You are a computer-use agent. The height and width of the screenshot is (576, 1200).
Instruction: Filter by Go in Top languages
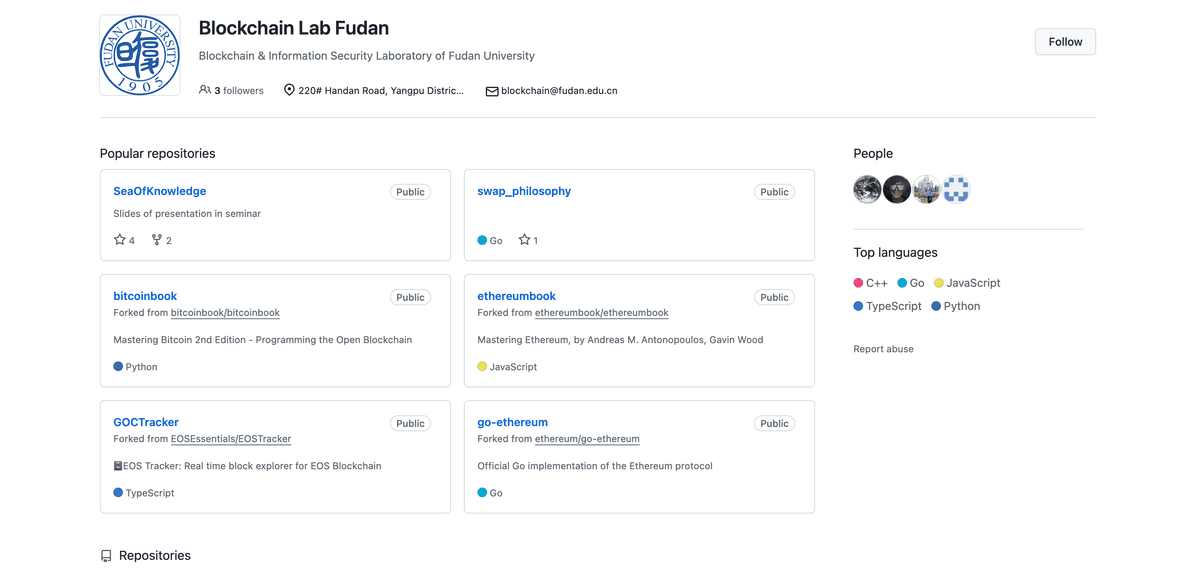tap(911, 283)
